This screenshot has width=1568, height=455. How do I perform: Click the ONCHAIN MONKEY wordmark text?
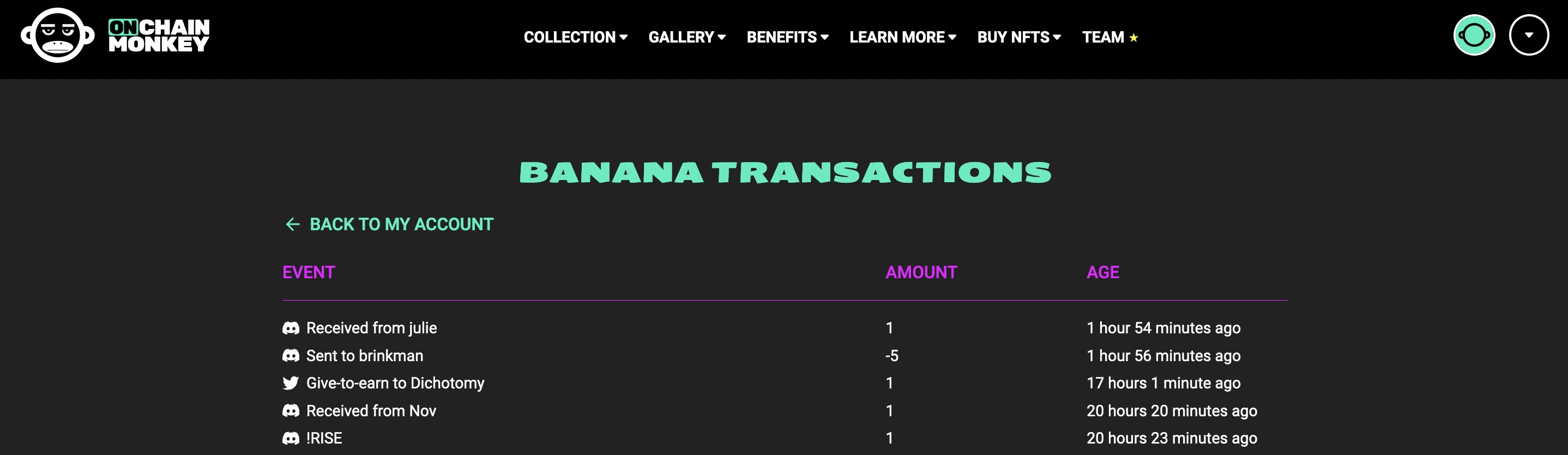coord(159,35)
